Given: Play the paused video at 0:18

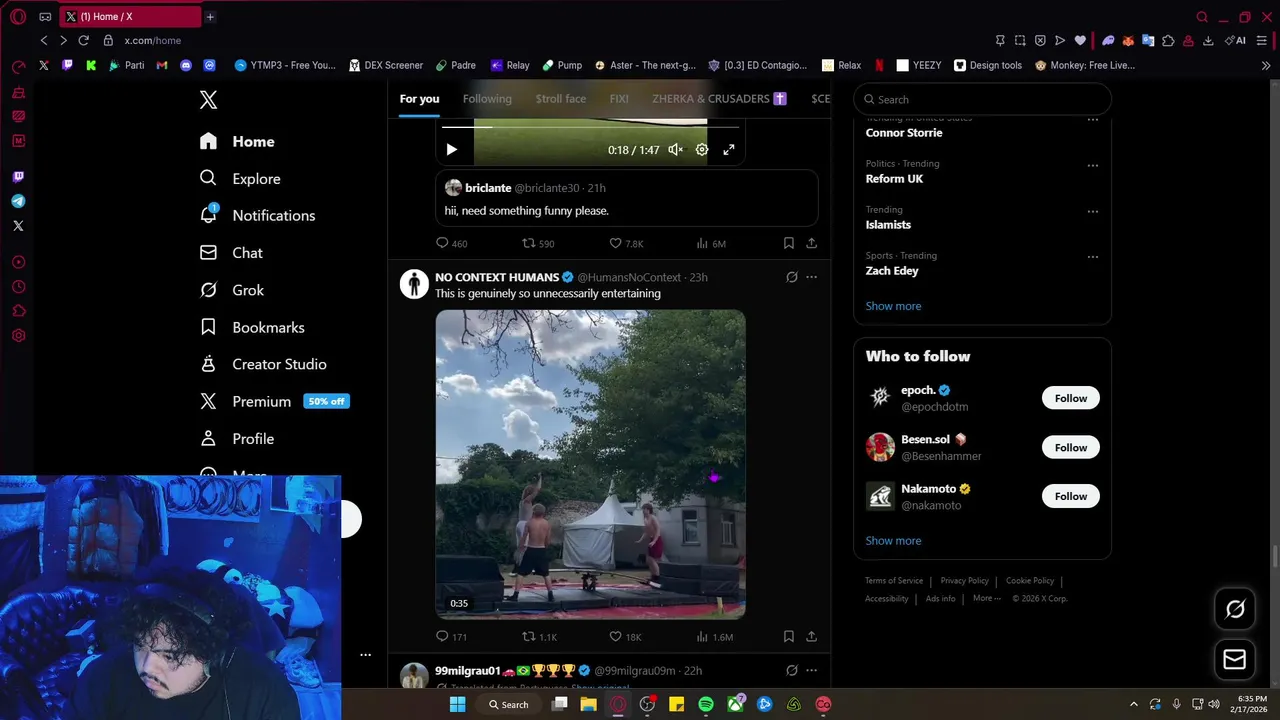Looking at the screenshot, I should tap(451, 149).
